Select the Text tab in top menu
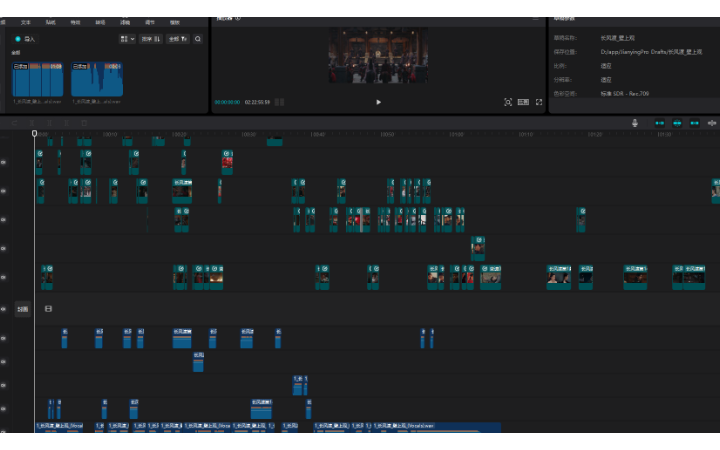The image size is (720, 450). pos(26,21)
